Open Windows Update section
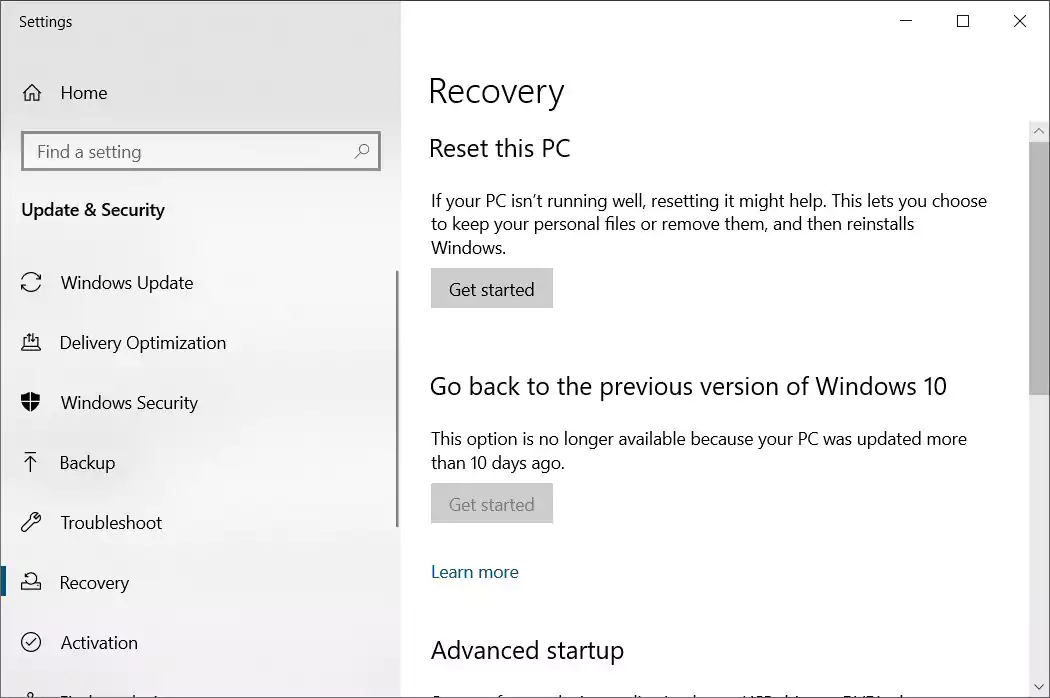The height and width of the screenshot is (698, 1050). pos(127,283)
